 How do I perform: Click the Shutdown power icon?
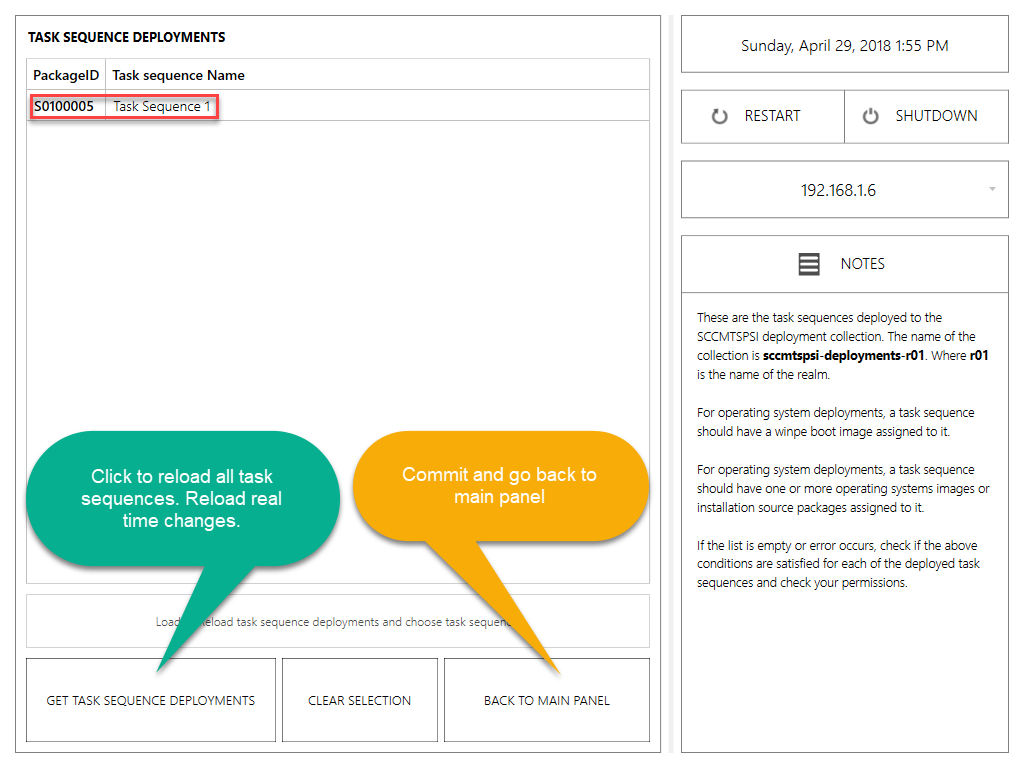tap(870, 116)
